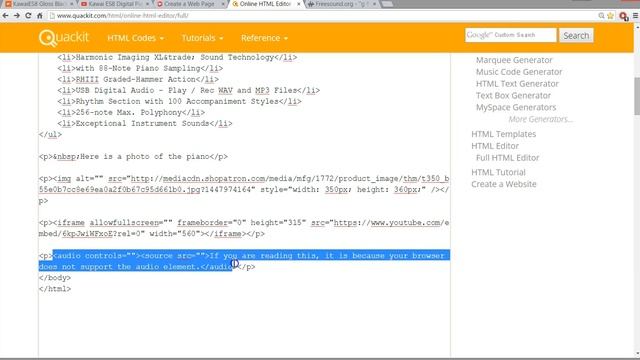Open the Create a Website link
This screenshot has width=640, height=360.
[504, 184]
